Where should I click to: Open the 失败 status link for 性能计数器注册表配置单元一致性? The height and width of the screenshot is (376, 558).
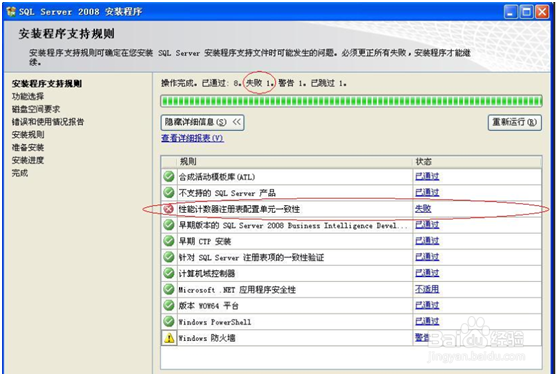[423, 208]
